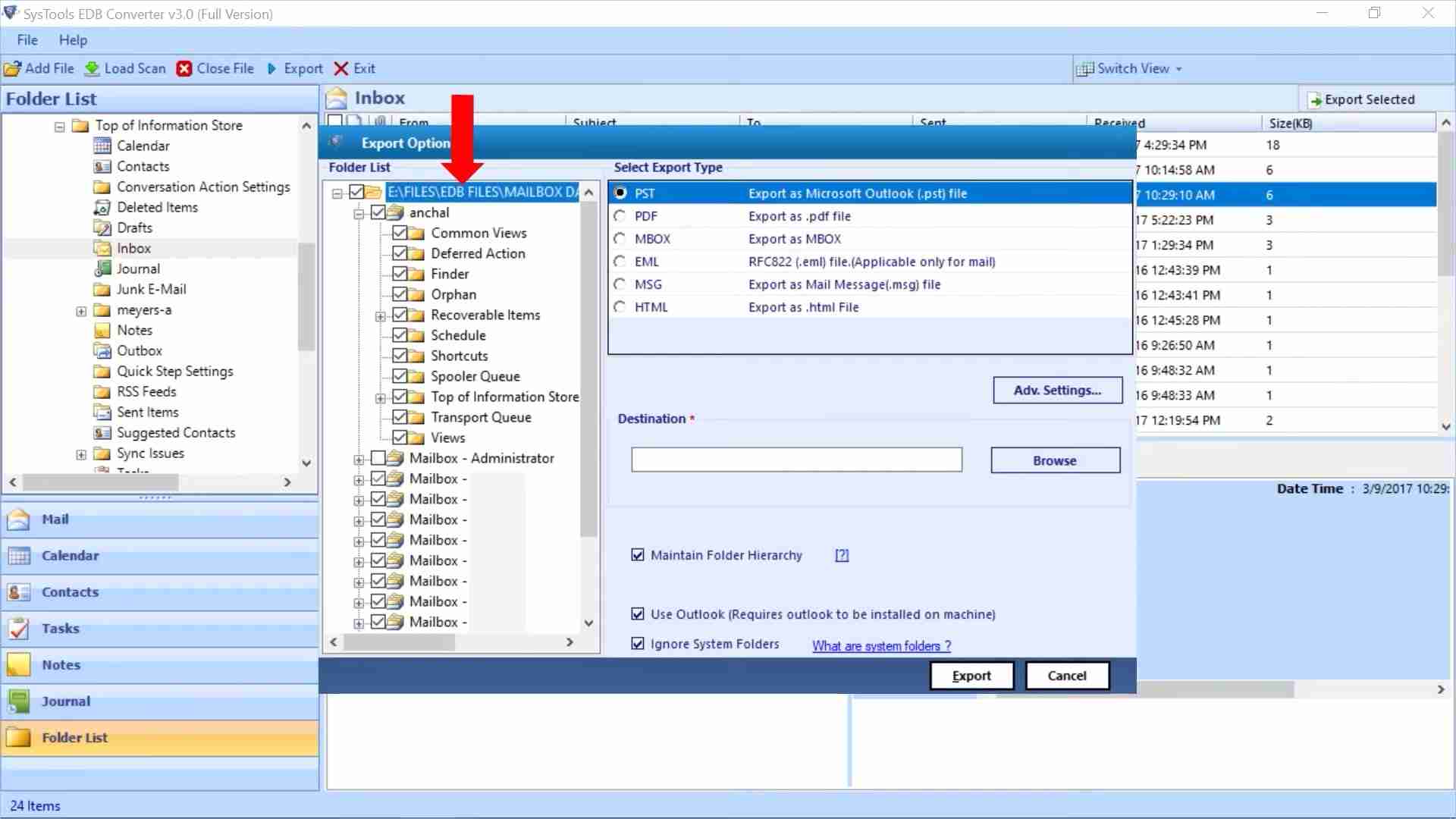
Task: Open the File menu
Action: (x=27, y=39)
